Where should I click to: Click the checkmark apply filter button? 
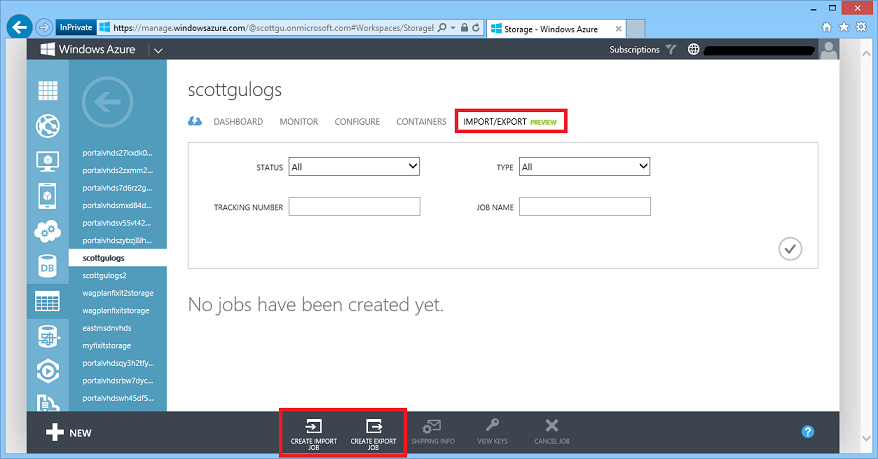click(790, 249)
